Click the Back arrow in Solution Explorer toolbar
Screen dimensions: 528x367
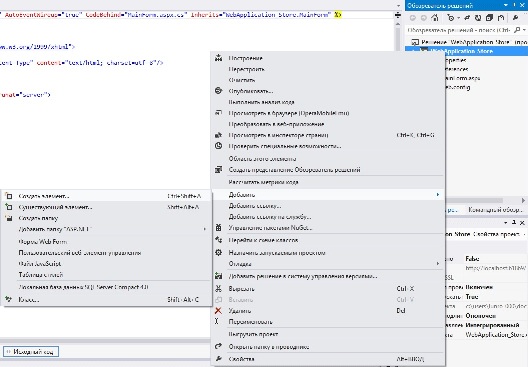click(x=412, y=18)
